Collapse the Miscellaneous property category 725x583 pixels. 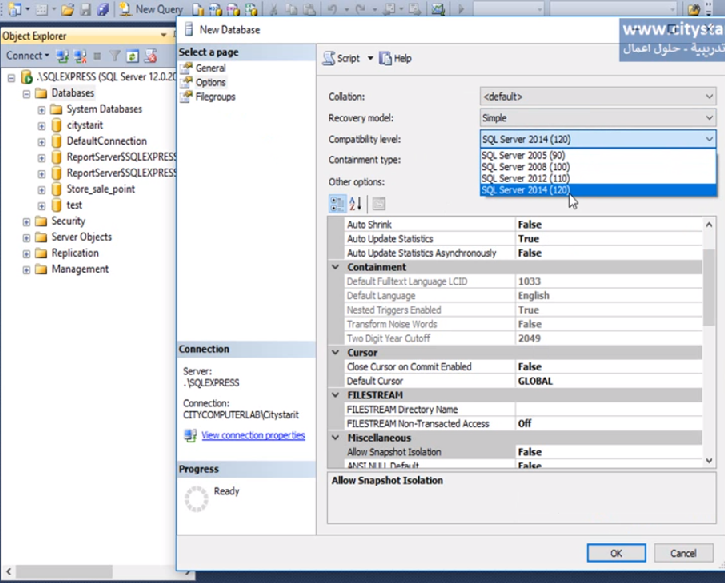coord(336,437)
